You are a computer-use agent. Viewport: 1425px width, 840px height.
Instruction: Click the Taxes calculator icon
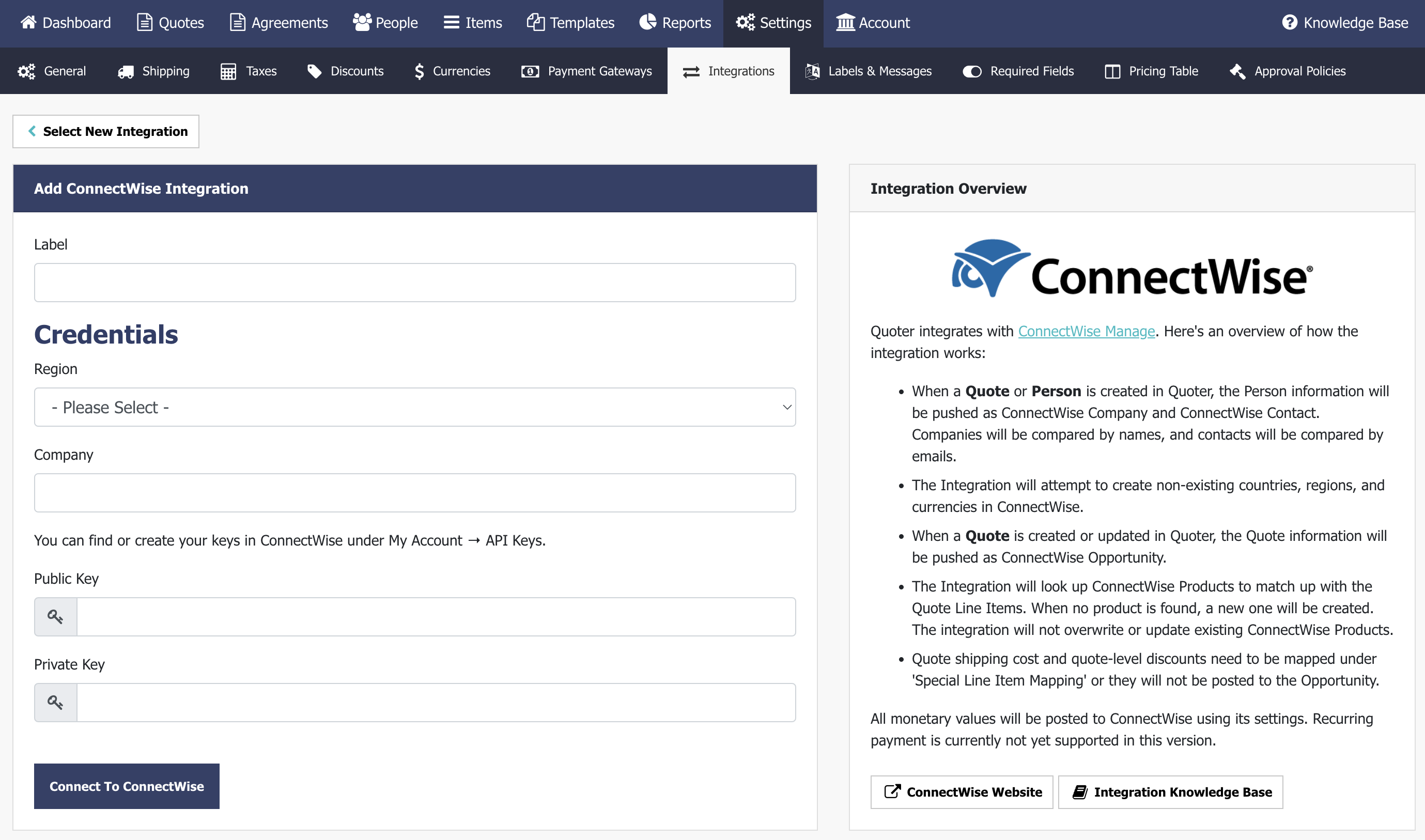coord(228,71)
